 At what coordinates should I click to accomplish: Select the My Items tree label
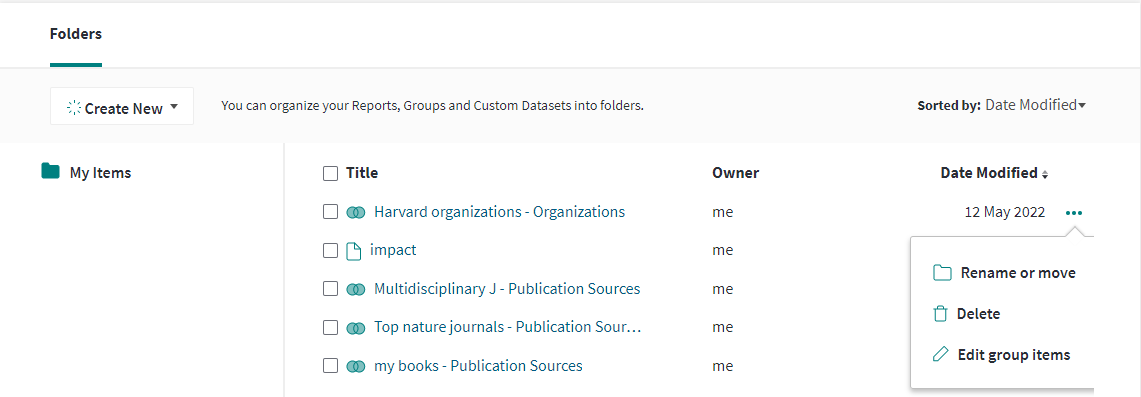click(x=100, y=173)
